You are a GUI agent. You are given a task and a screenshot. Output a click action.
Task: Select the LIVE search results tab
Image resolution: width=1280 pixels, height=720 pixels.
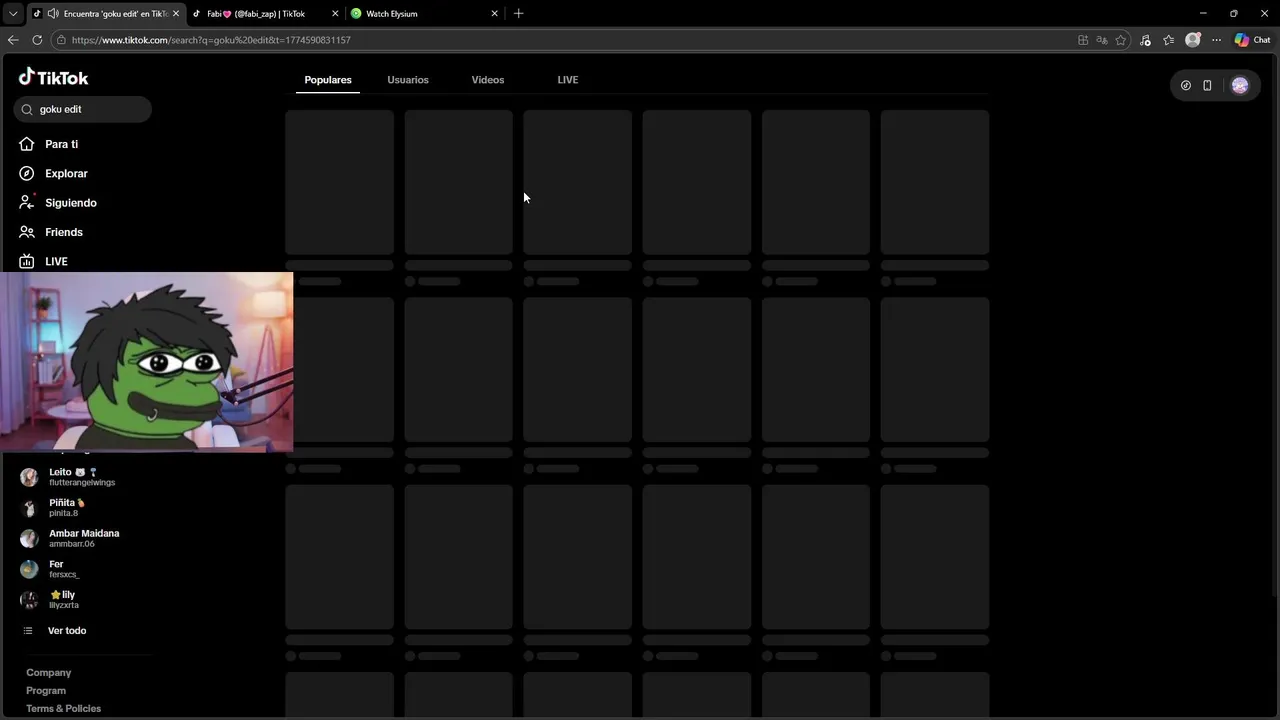click(568, 80)
